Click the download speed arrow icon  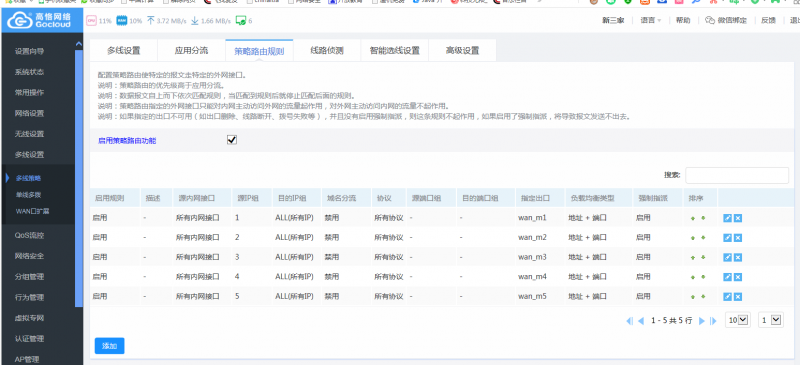point(194,20)
